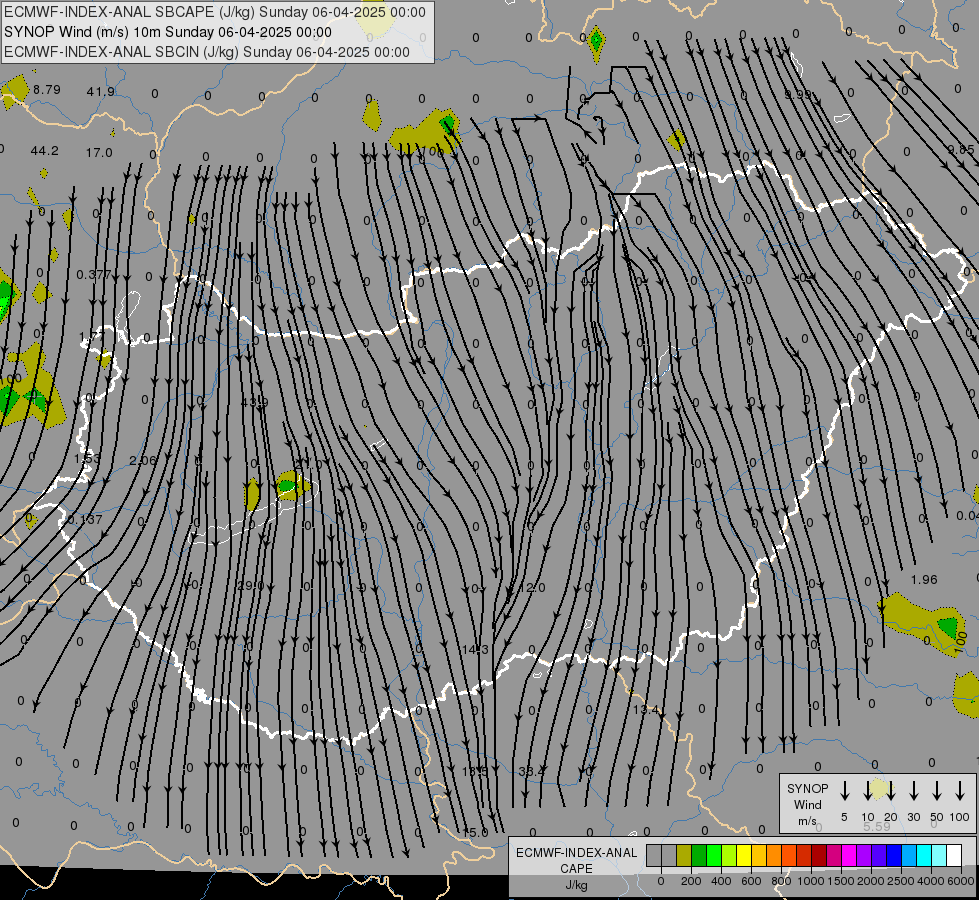Click the 8.79 value on the map
979x900 pixels.
pos(47,90)
